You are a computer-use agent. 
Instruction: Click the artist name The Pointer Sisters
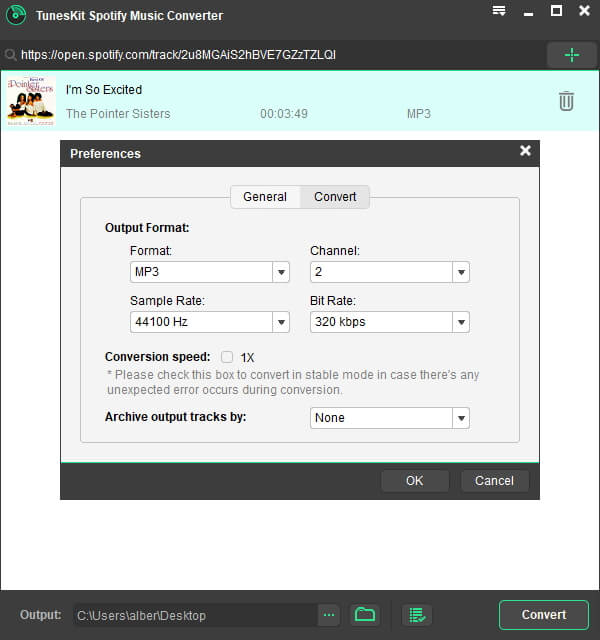pos(118,114)
